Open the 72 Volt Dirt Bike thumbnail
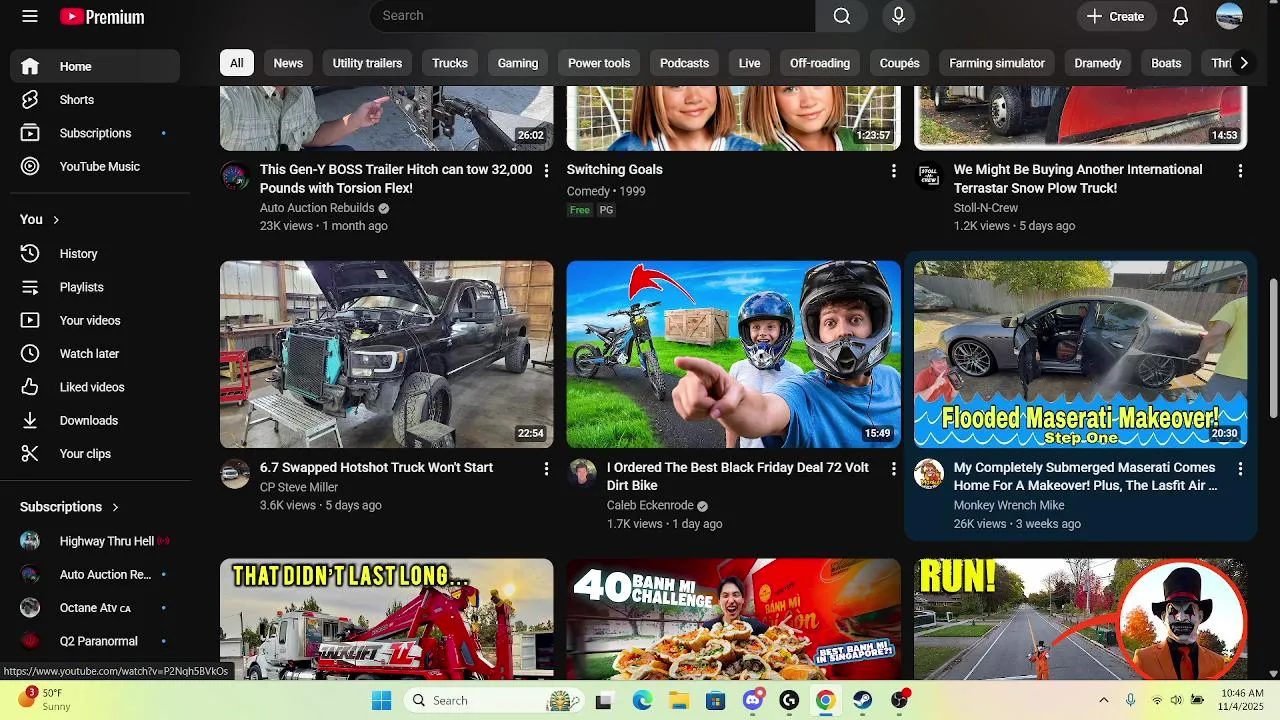This screenshot has height=720, width=1280. [x=733, y=354]
